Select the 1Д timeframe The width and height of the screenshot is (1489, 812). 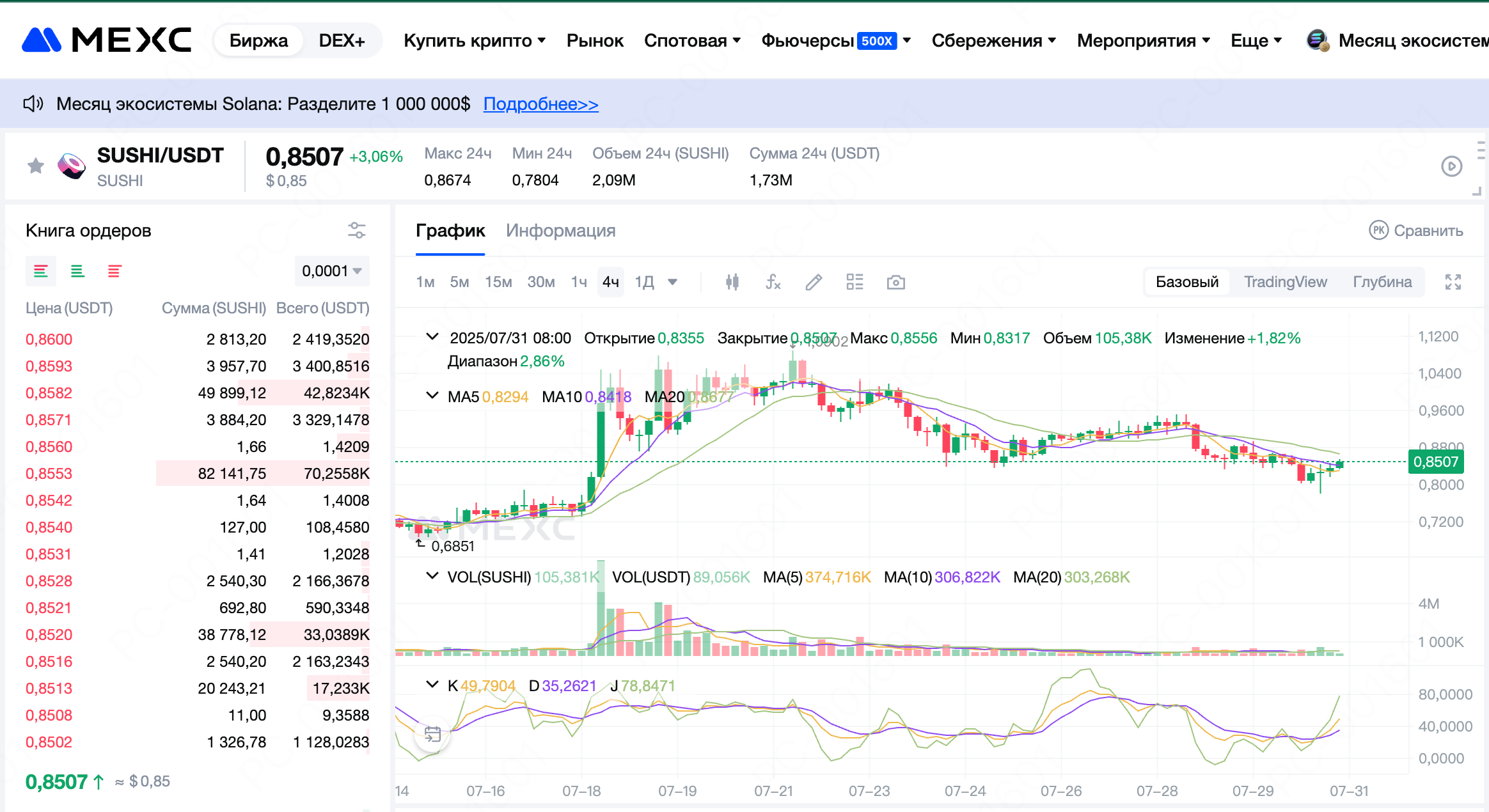pos(644,282)
